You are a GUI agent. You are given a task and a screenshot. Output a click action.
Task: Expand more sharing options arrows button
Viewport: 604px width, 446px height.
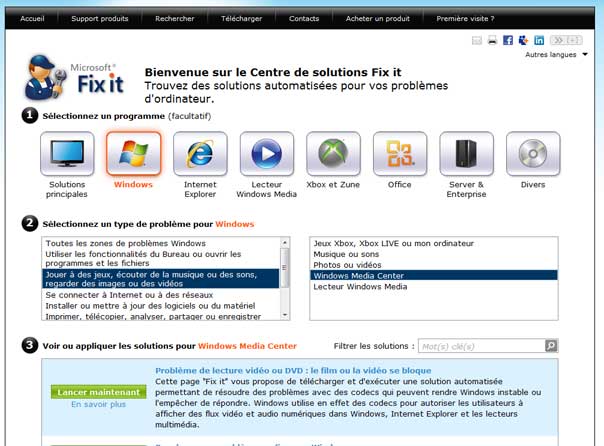(x=558, y=40)
